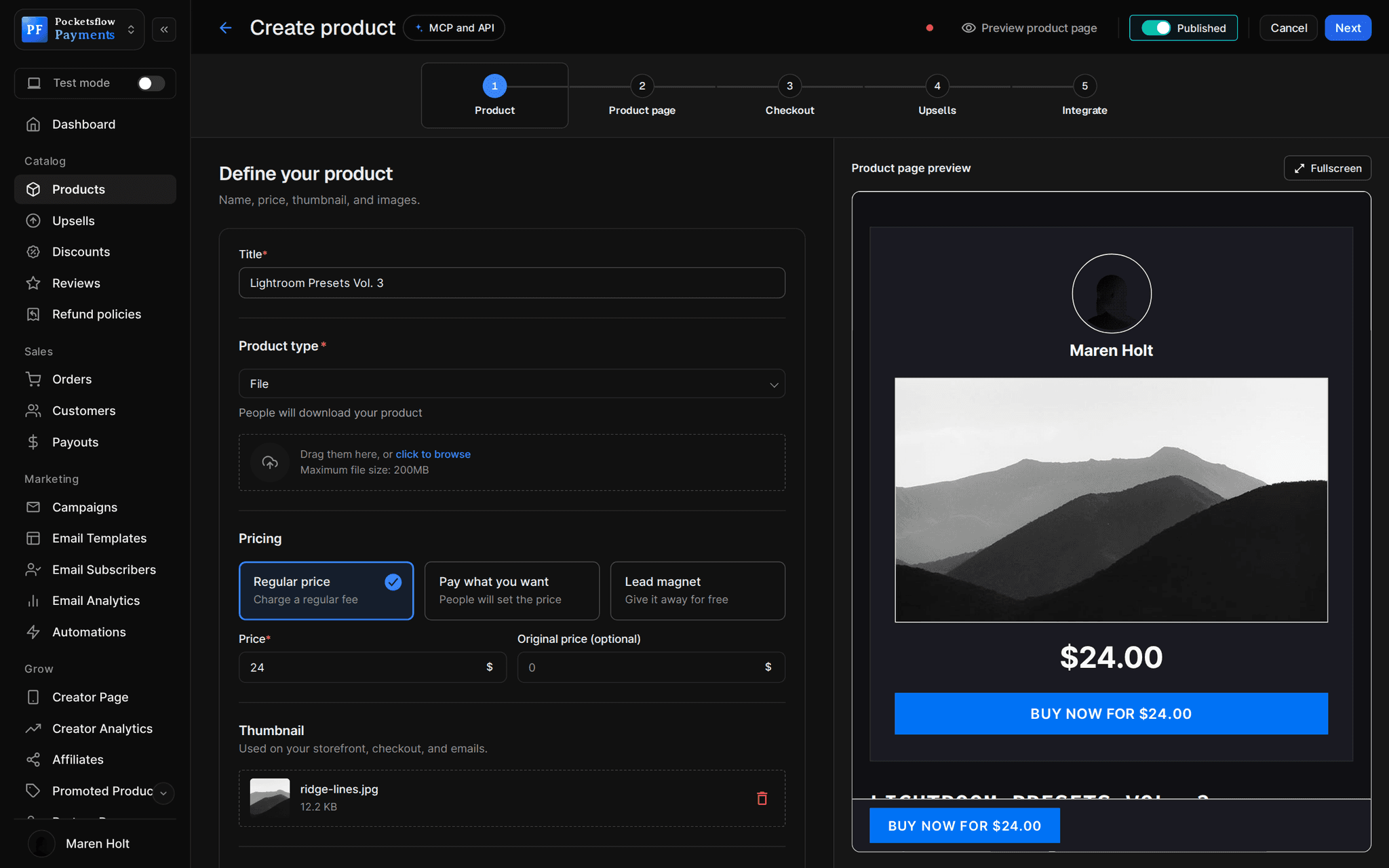Click the eye icon for Preview product page

[x=969, y=28]
